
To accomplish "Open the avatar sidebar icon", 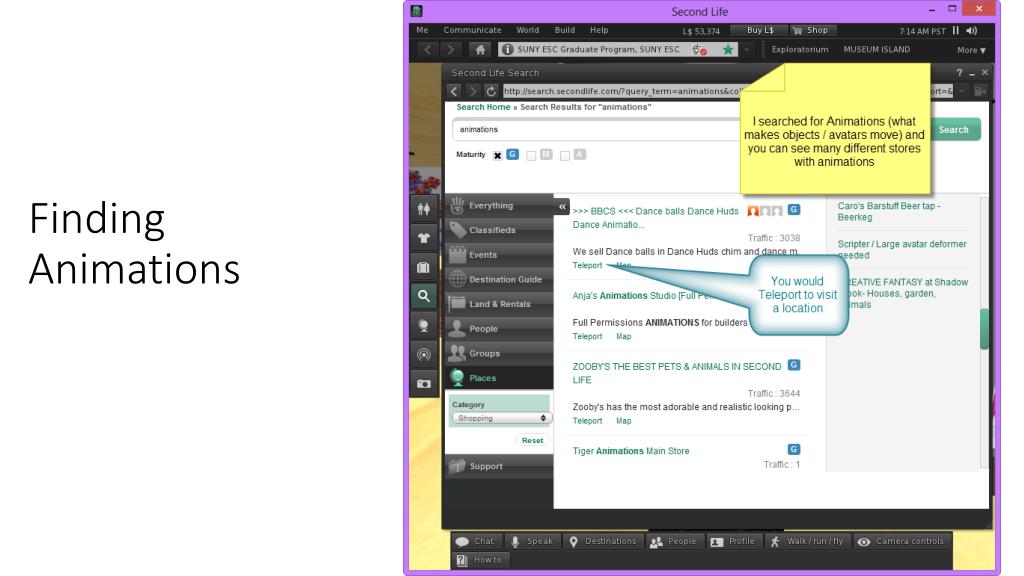I will (x=424, y=209).
